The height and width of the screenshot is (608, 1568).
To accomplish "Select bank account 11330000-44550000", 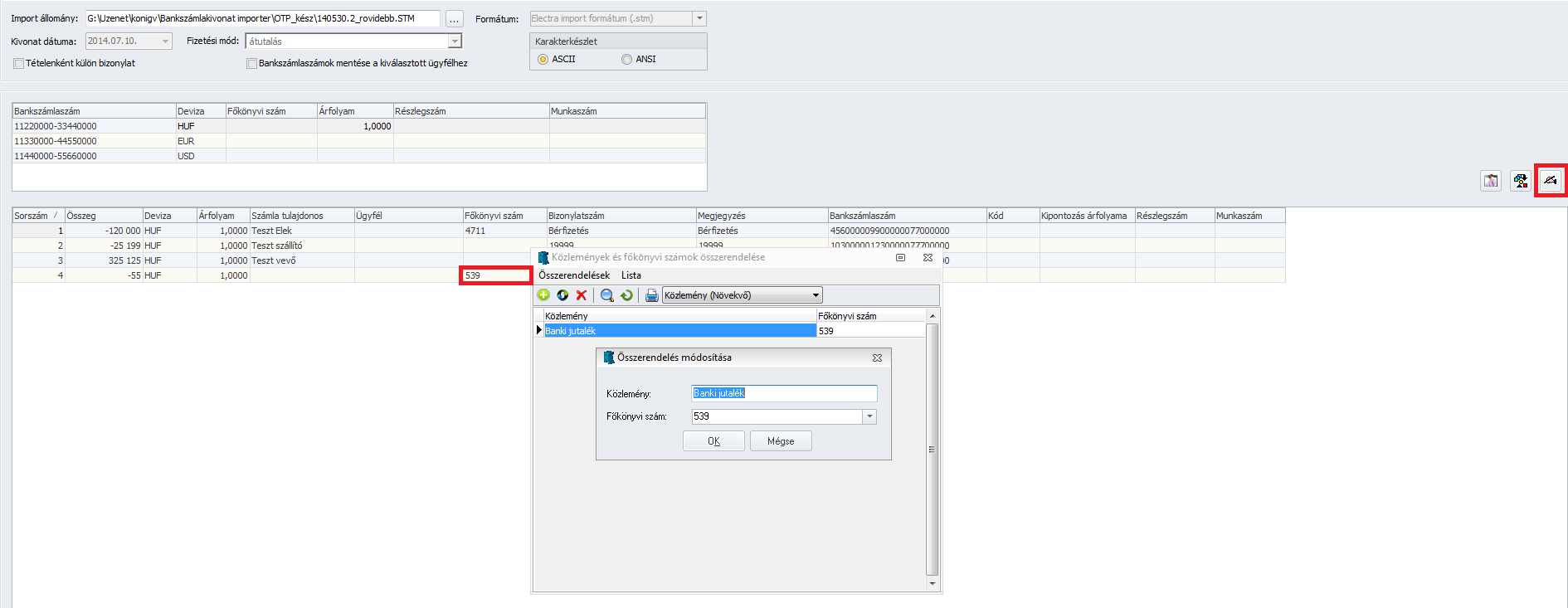I will coord(94,141).
